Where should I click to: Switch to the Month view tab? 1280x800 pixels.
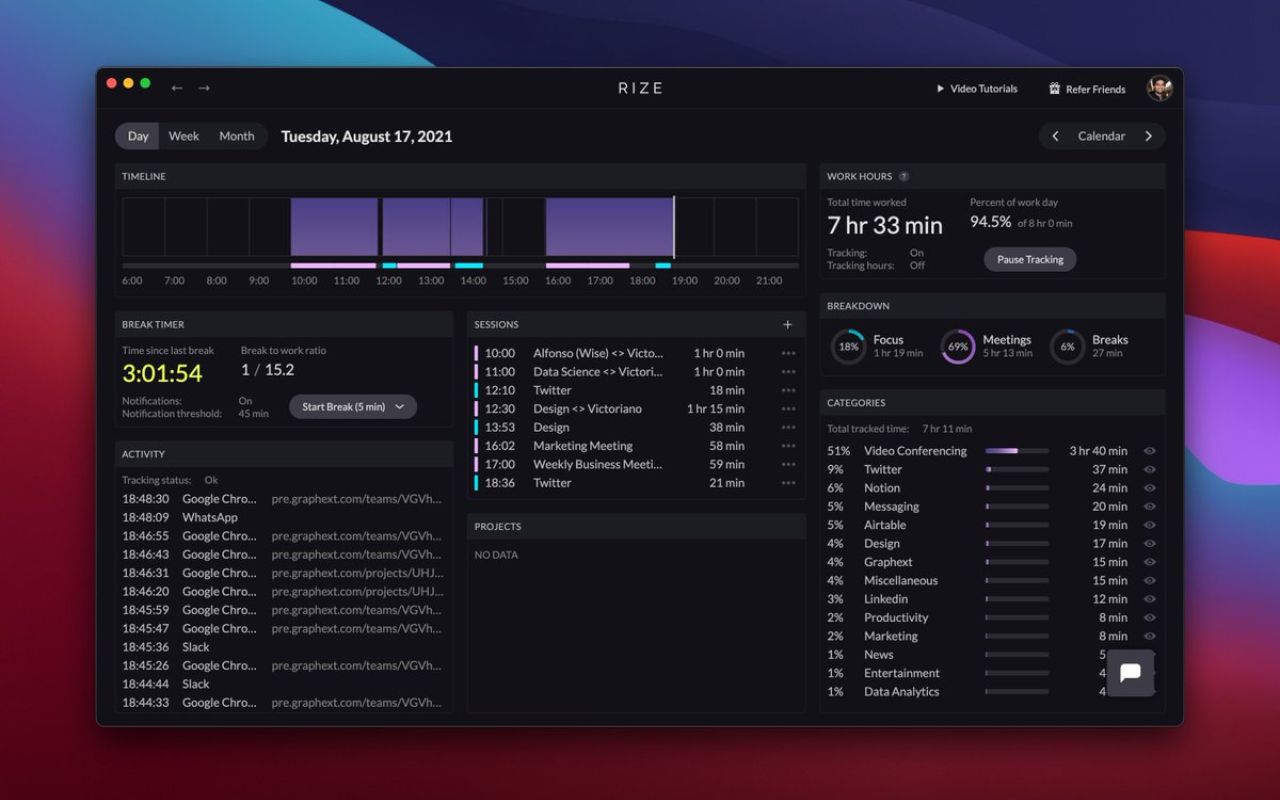click(x=237, y=136)
